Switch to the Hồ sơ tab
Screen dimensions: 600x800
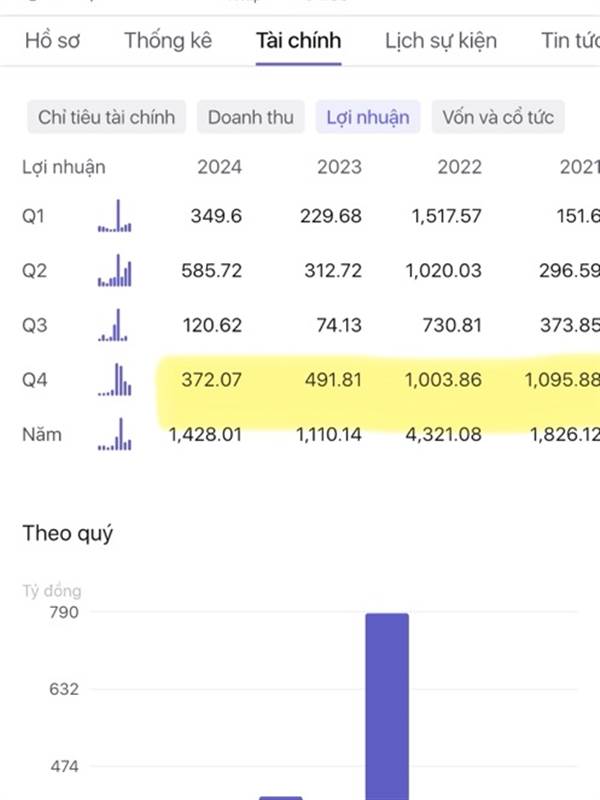[x=52, y=41]
